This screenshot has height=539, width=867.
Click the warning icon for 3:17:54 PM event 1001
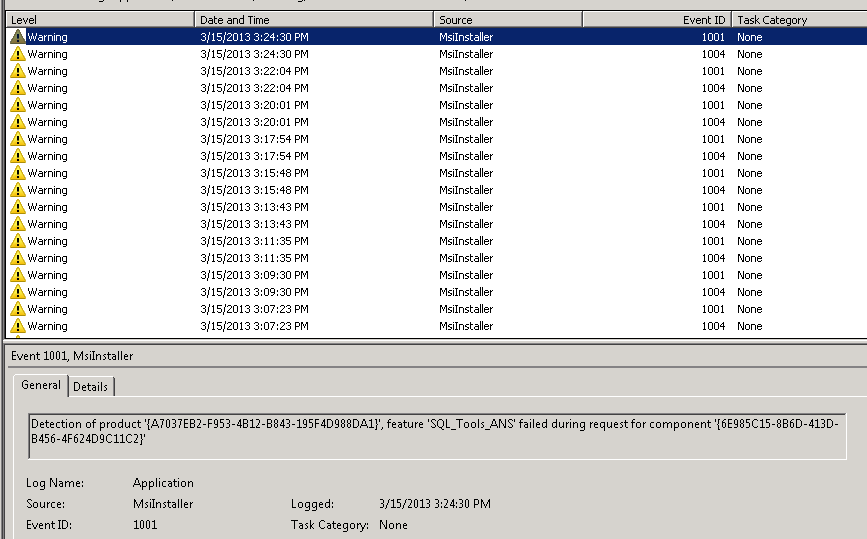coord(18,139)
